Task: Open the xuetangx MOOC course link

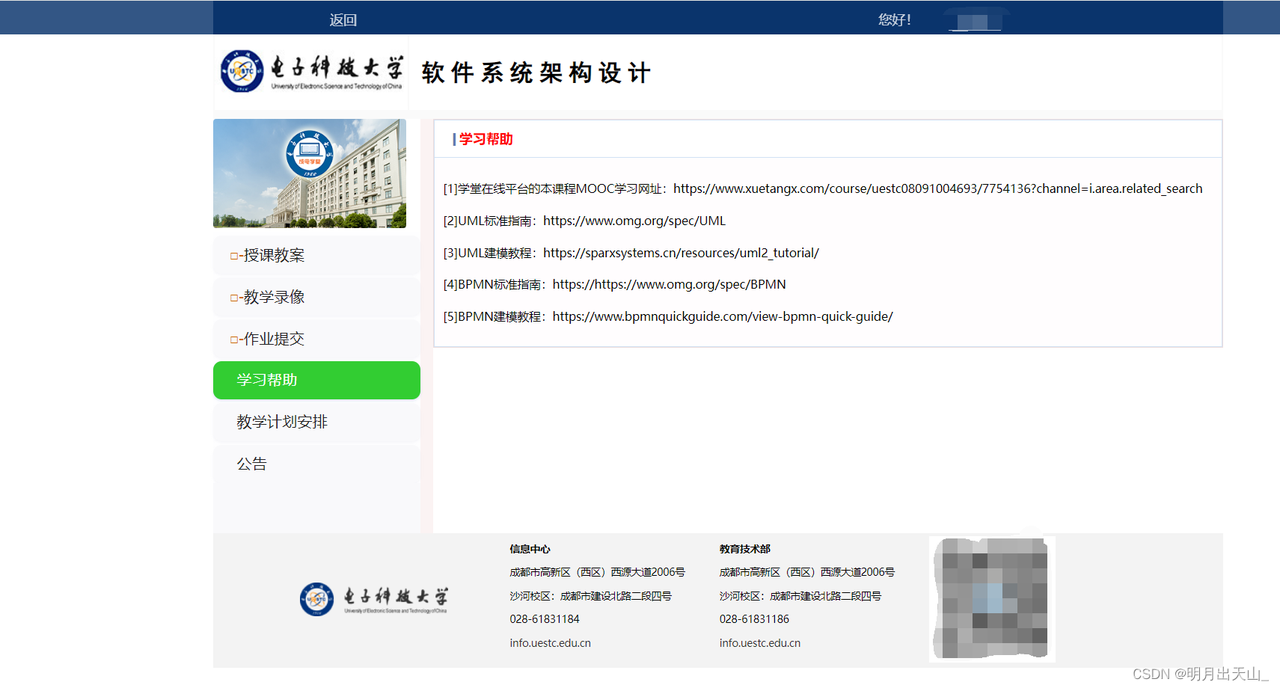Action: click(938, 188)
